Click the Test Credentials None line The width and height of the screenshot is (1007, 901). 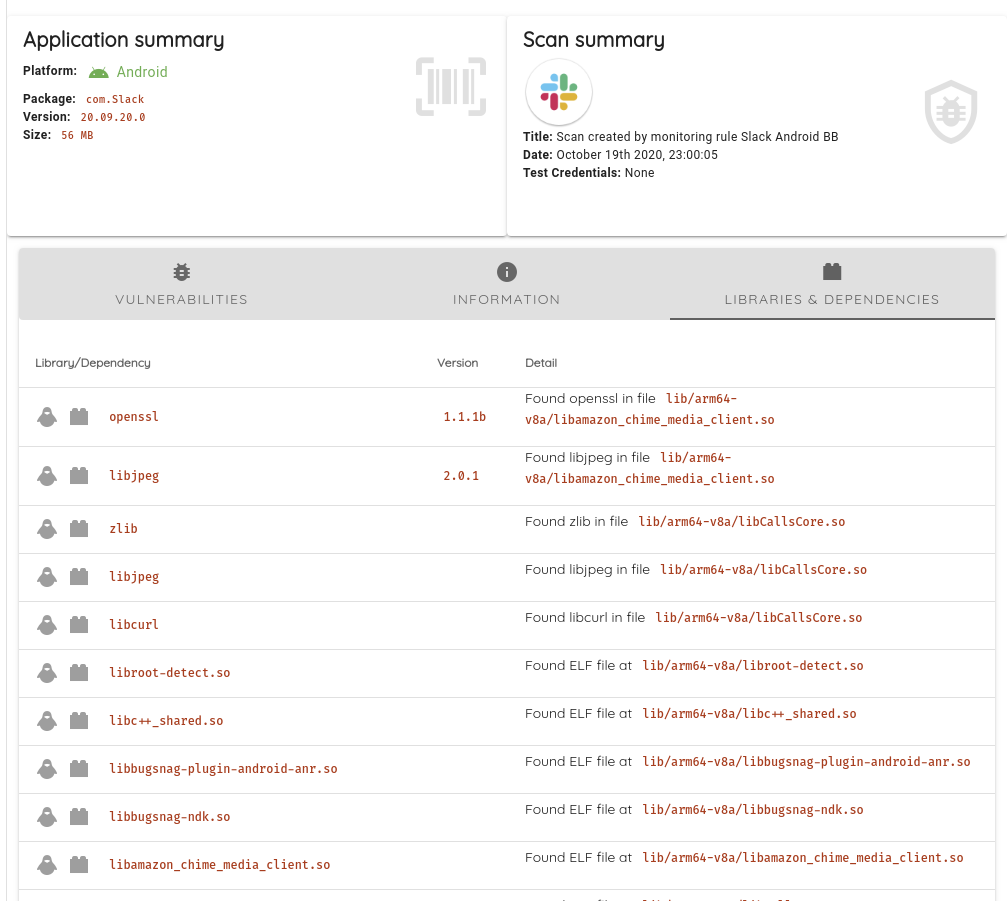pyautogui.click(x=589, y=173)
